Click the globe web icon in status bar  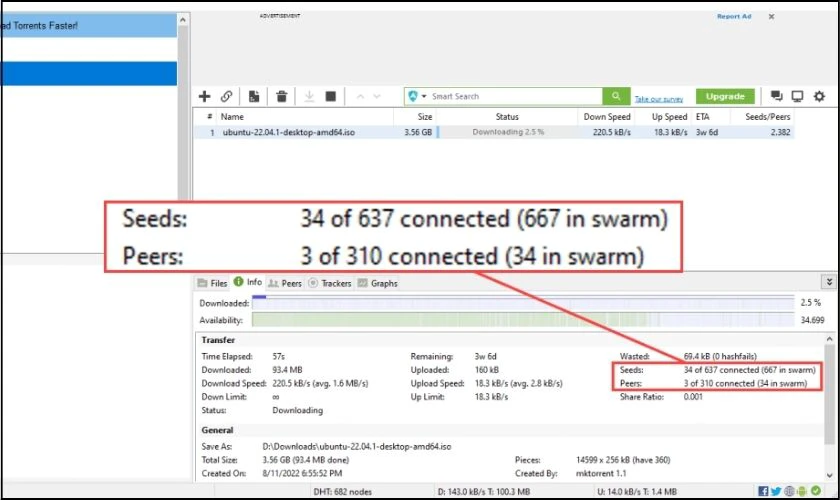pyautogui.click(x=790, y=491)
